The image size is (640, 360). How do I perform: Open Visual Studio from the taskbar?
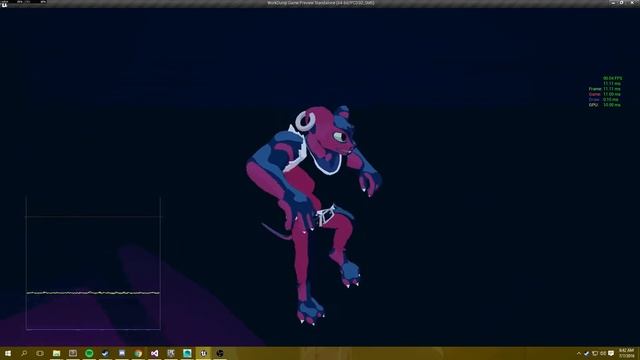click(154, 353)
